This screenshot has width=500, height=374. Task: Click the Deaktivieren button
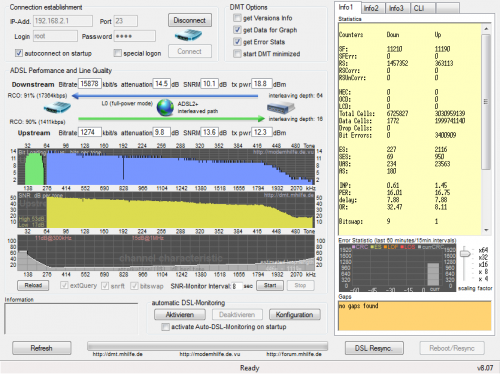click(237, 315)
